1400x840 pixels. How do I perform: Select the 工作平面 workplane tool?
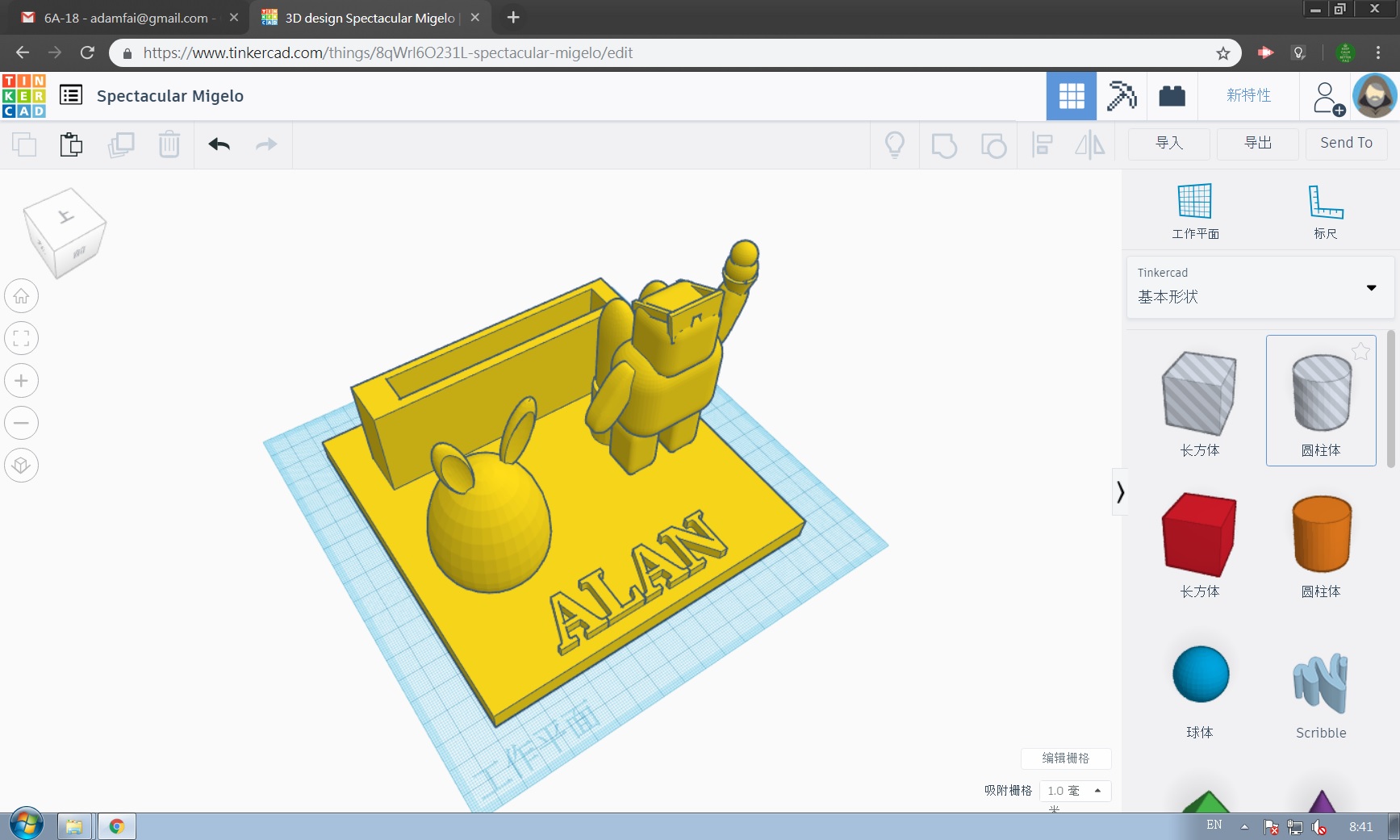tap(1195, 211)
